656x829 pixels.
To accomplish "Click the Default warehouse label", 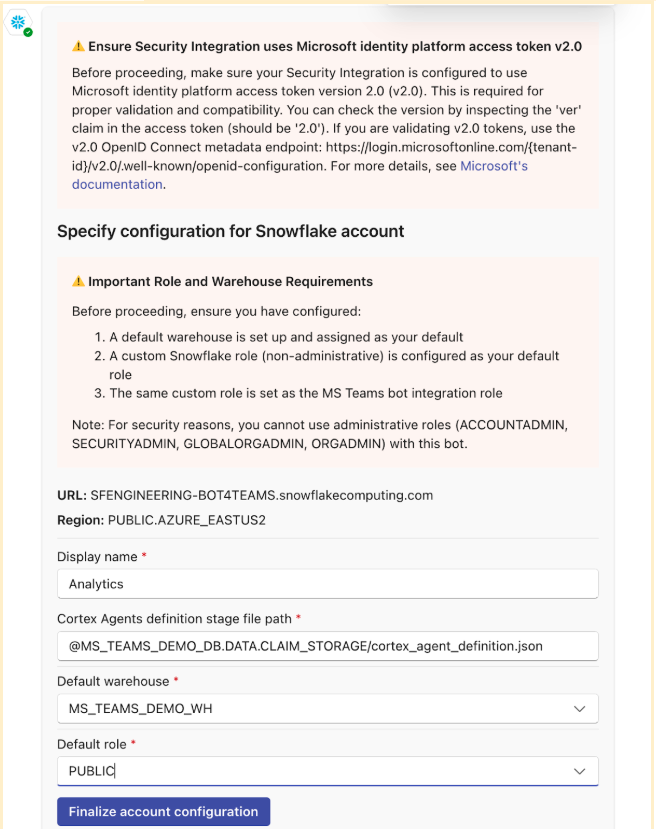I will pos(113,681).
